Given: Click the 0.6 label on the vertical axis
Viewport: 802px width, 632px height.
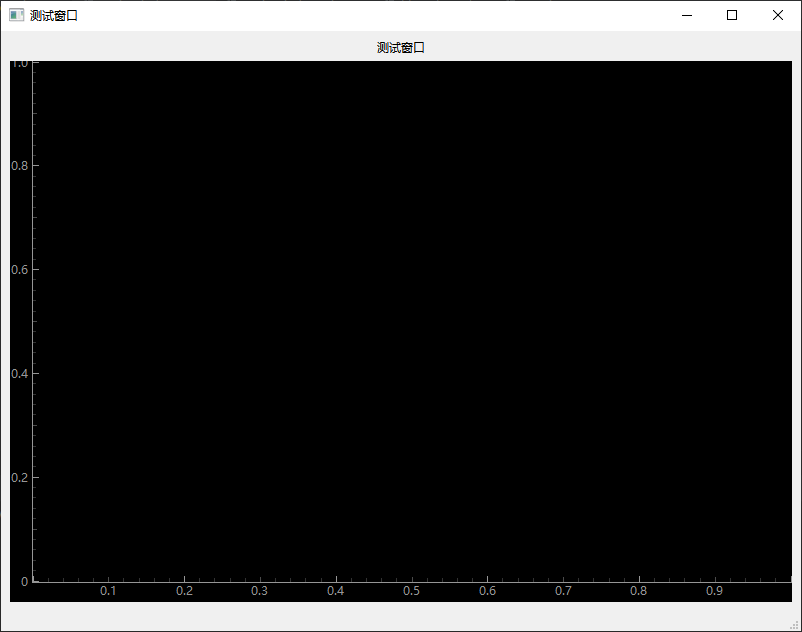Looking at the screenshot, I should tap(19, 269).
